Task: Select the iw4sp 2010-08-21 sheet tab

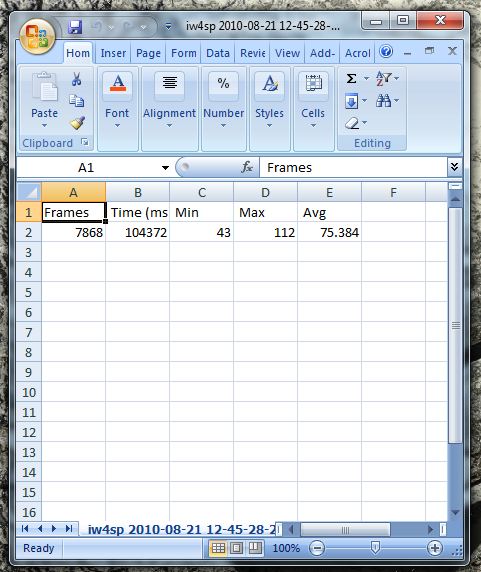Action: coord(181,530)
